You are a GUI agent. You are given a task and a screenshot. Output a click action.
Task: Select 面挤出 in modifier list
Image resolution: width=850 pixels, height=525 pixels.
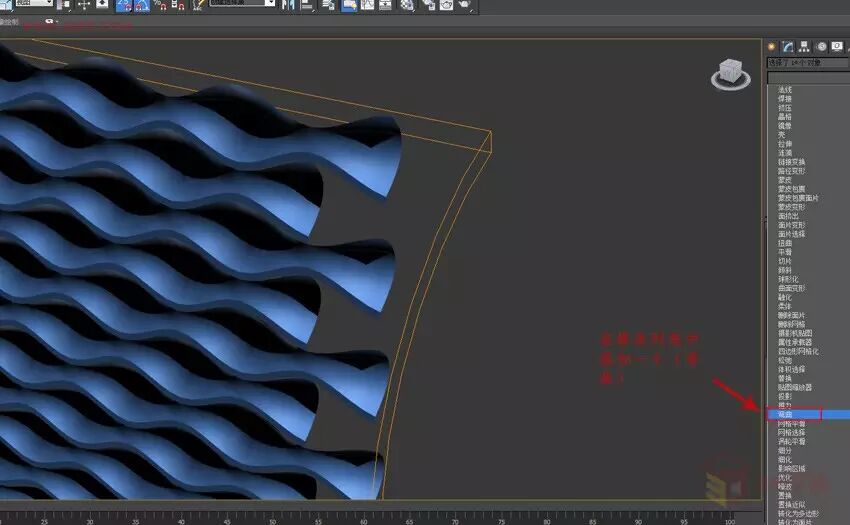point(788,216)
